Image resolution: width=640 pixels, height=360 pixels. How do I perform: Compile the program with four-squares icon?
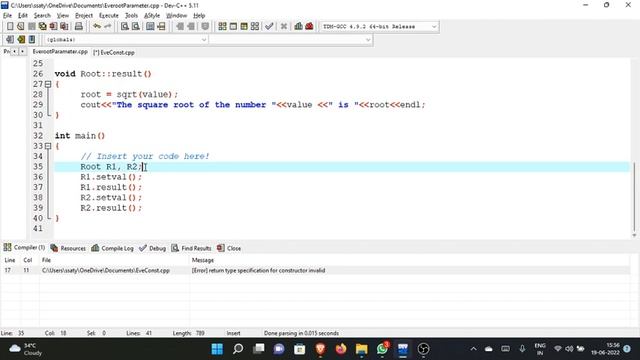[x=222, y=27]
